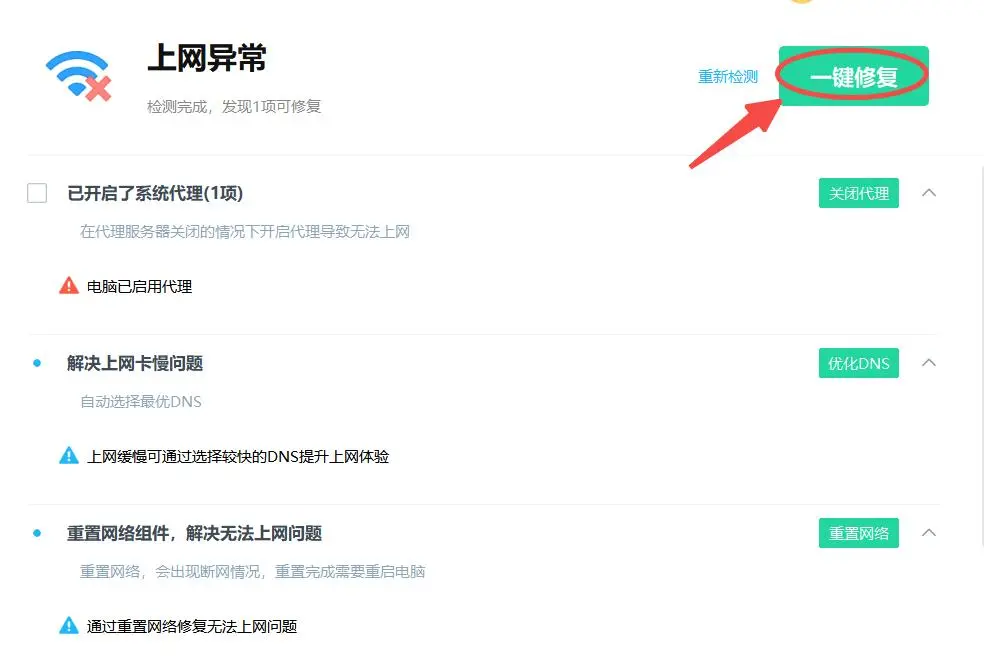Viewport: 984px width, 672px height.
Task: Click the blue warning icon beside 上网缓慢 tip
Action: pyautogui.click(x=68, y=456)
